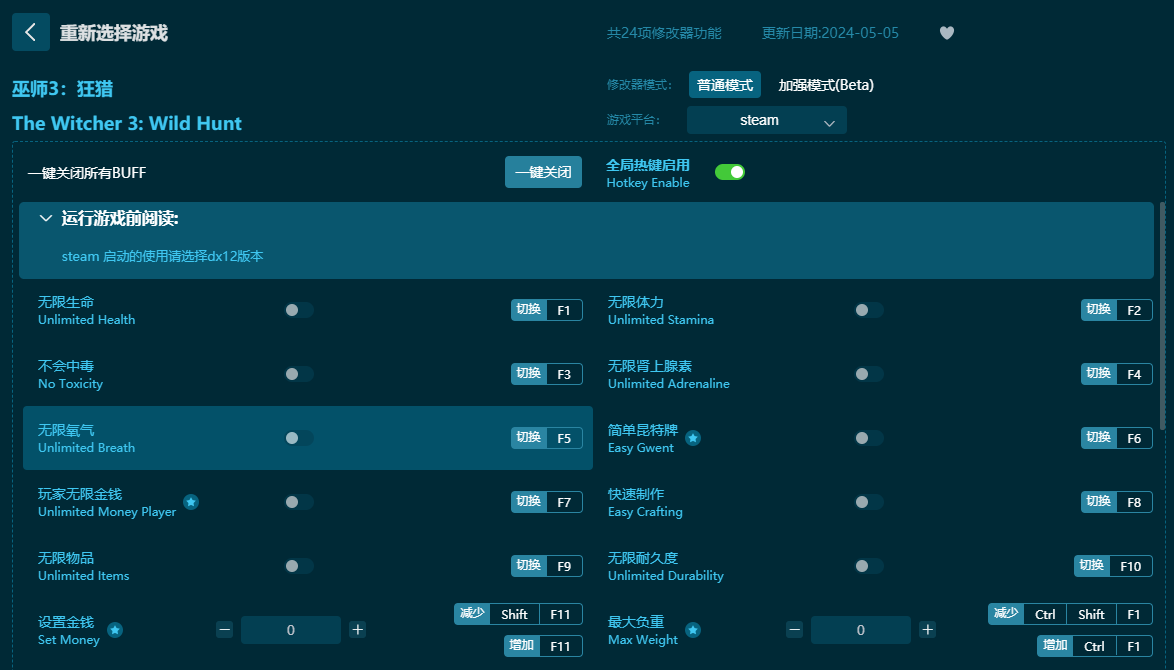Click 增加 F11 hotkey for Set Money

click(x=544, y=646)
